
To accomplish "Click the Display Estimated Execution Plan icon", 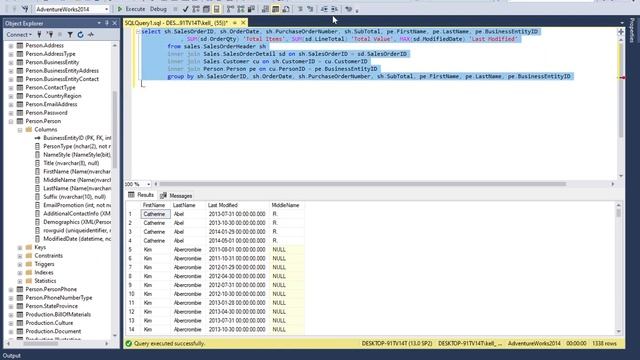I will (x=196, y=9).
